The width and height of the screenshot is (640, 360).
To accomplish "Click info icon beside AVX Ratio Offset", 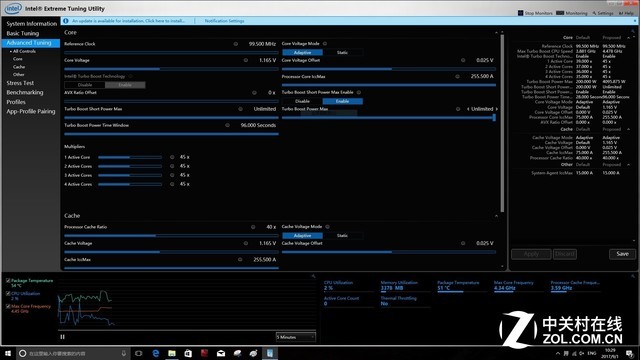I will click(x=254, y=93).
